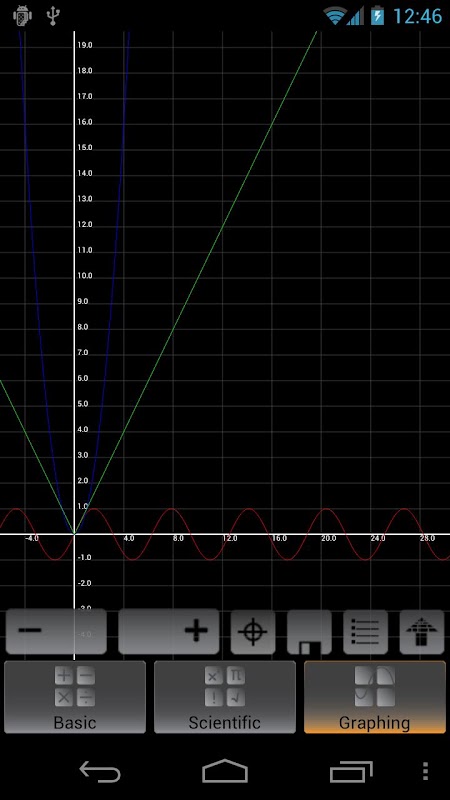Tap the Android home navigation button
The image size is (450, 800).
click(225, 771)
